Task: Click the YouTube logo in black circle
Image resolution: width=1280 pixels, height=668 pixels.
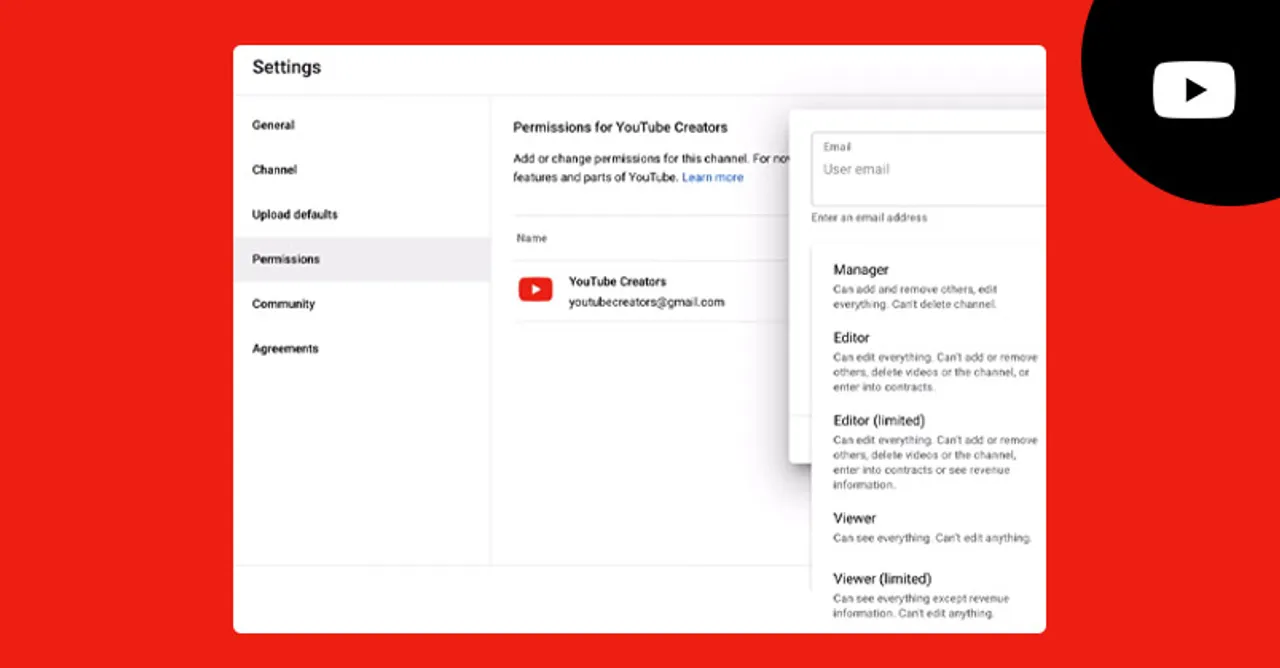Action: pos(1194,90)
